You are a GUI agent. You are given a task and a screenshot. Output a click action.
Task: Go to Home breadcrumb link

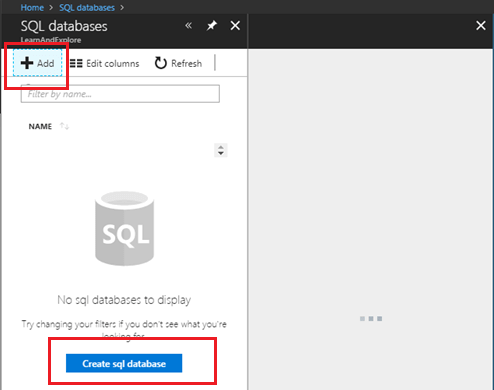point(32,8)
